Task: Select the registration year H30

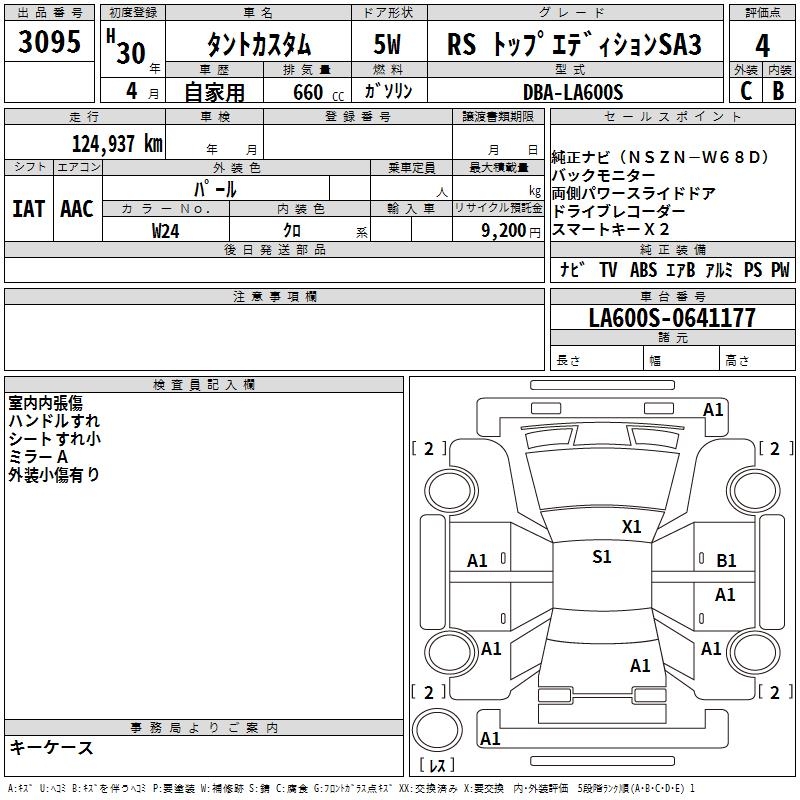Action: click(127, 47)
